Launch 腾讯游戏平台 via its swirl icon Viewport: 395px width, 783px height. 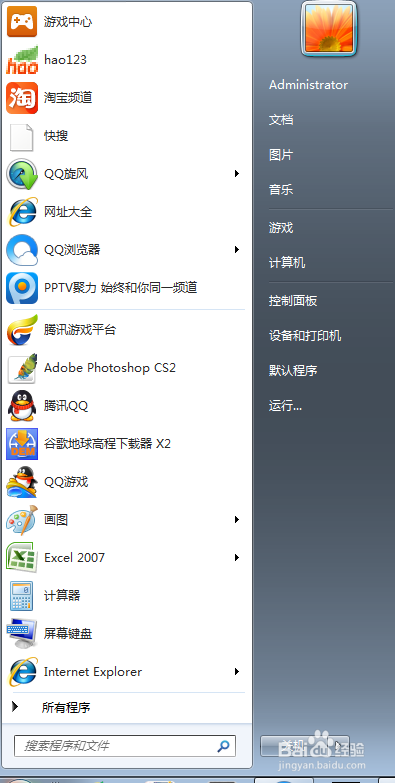(22, 330)
